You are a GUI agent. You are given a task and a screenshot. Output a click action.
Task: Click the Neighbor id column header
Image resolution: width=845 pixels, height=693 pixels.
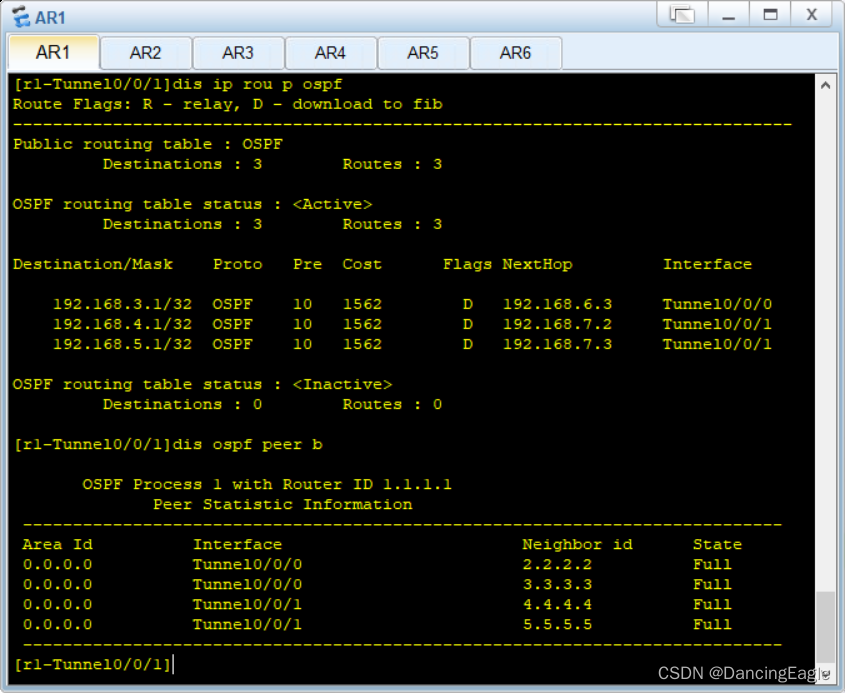577,544
